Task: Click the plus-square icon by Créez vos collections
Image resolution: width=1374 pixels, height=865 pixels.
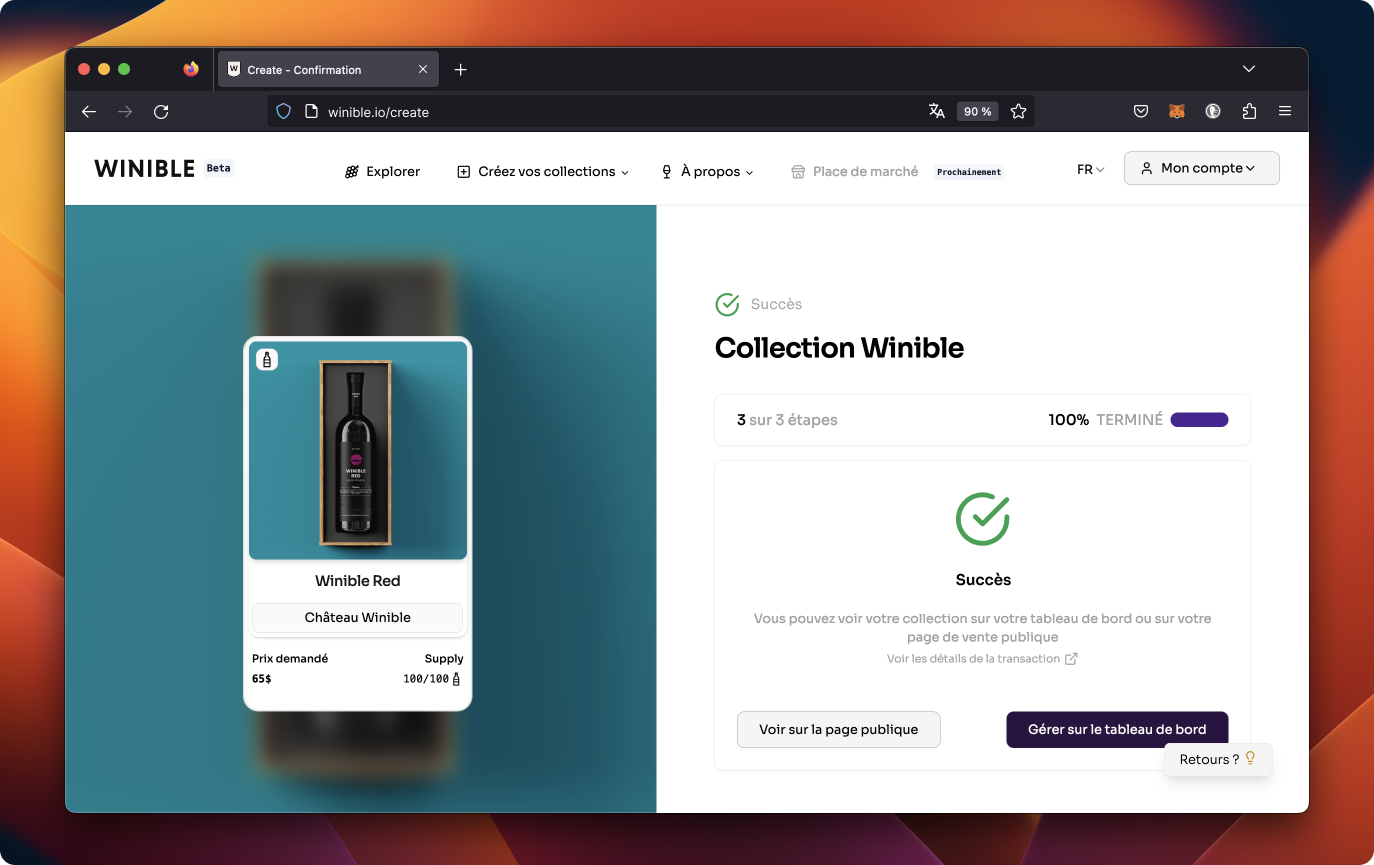Action: pos(464,172)
